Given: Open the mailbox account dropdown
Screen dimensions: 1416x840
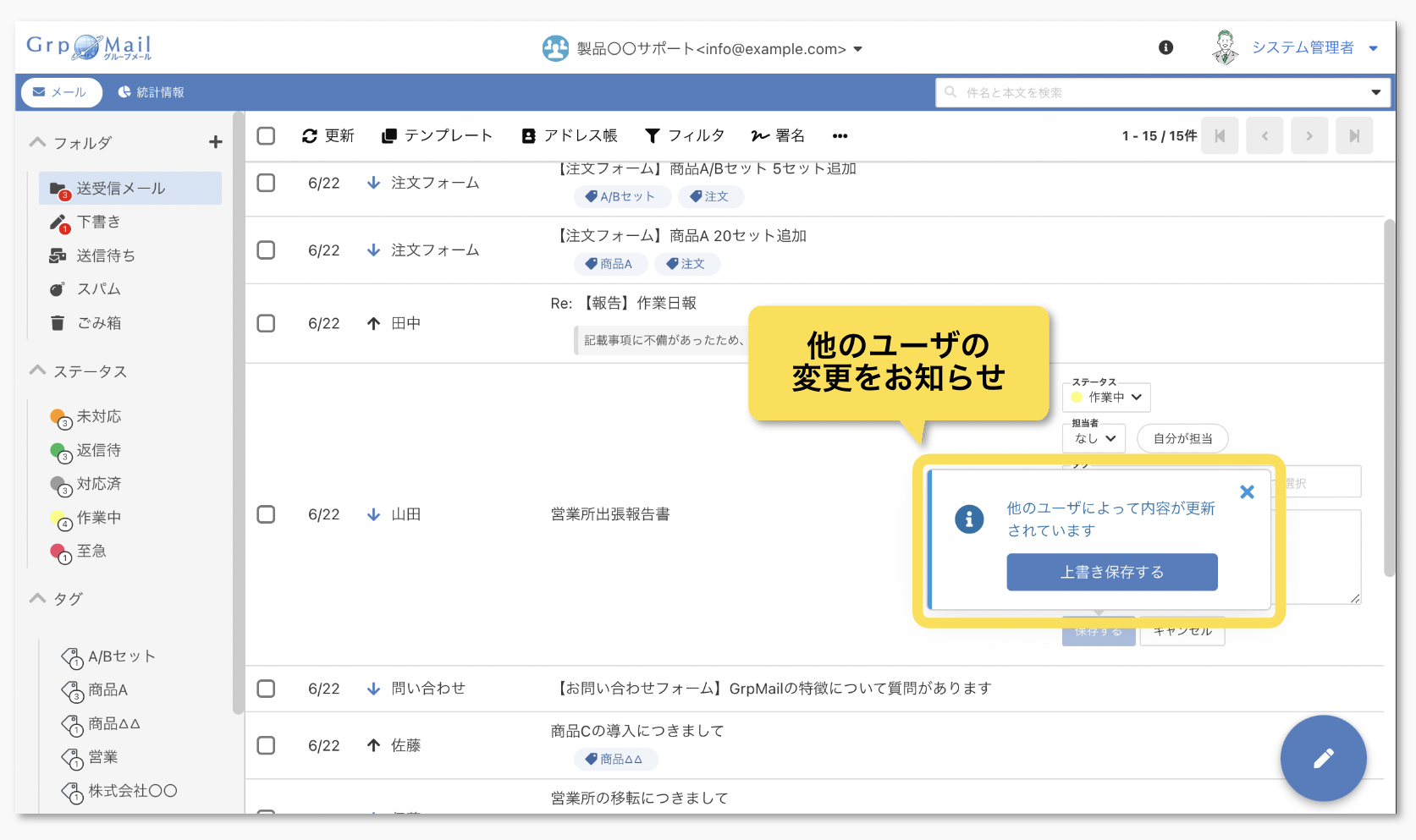Looking at the screenshot, I should 858,49.
